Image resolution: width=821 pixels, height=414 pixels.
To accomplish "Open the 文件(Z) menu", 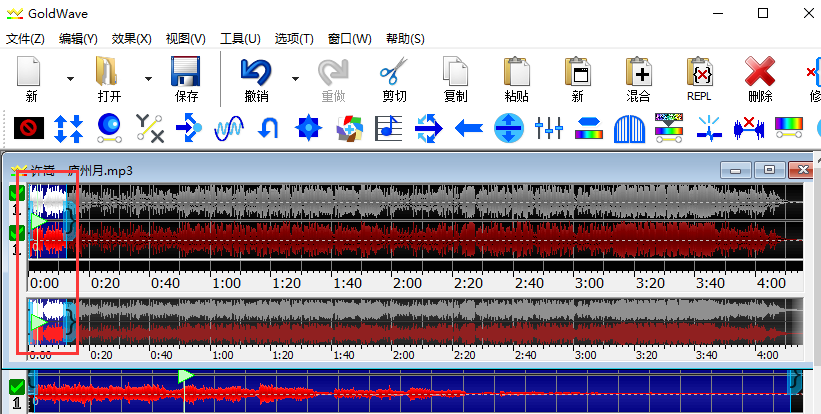I will (25, 39).
